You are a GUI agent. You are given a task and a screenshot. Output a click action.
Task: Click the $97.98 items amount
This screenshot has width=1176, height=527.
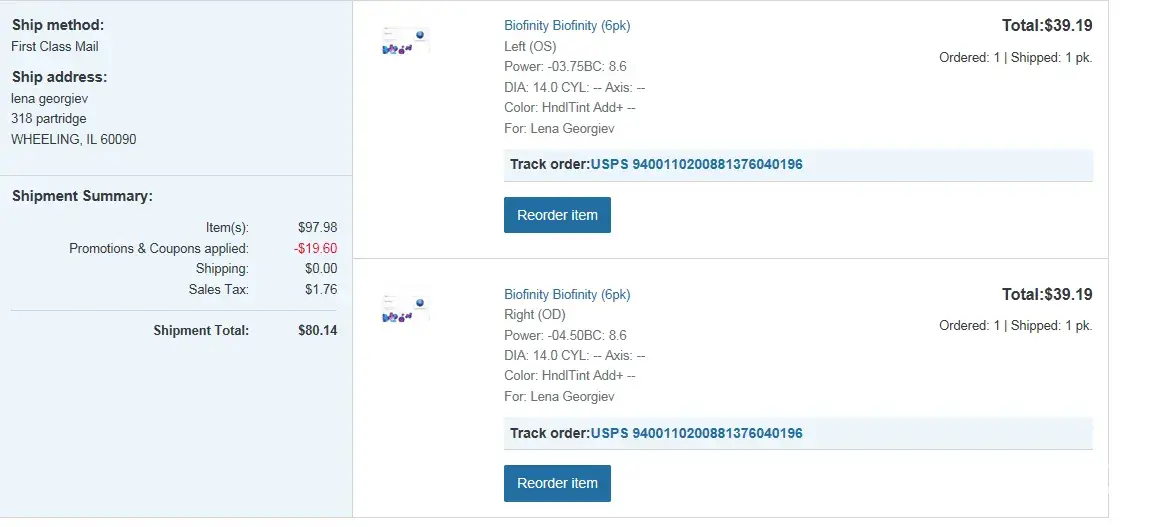click(x=317, y=228)
